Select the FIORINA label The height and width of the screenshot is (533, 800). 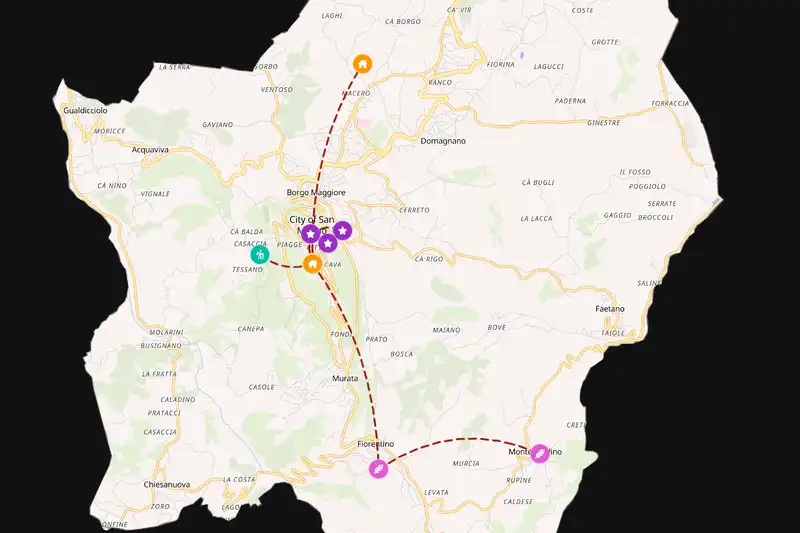point(501,64)
